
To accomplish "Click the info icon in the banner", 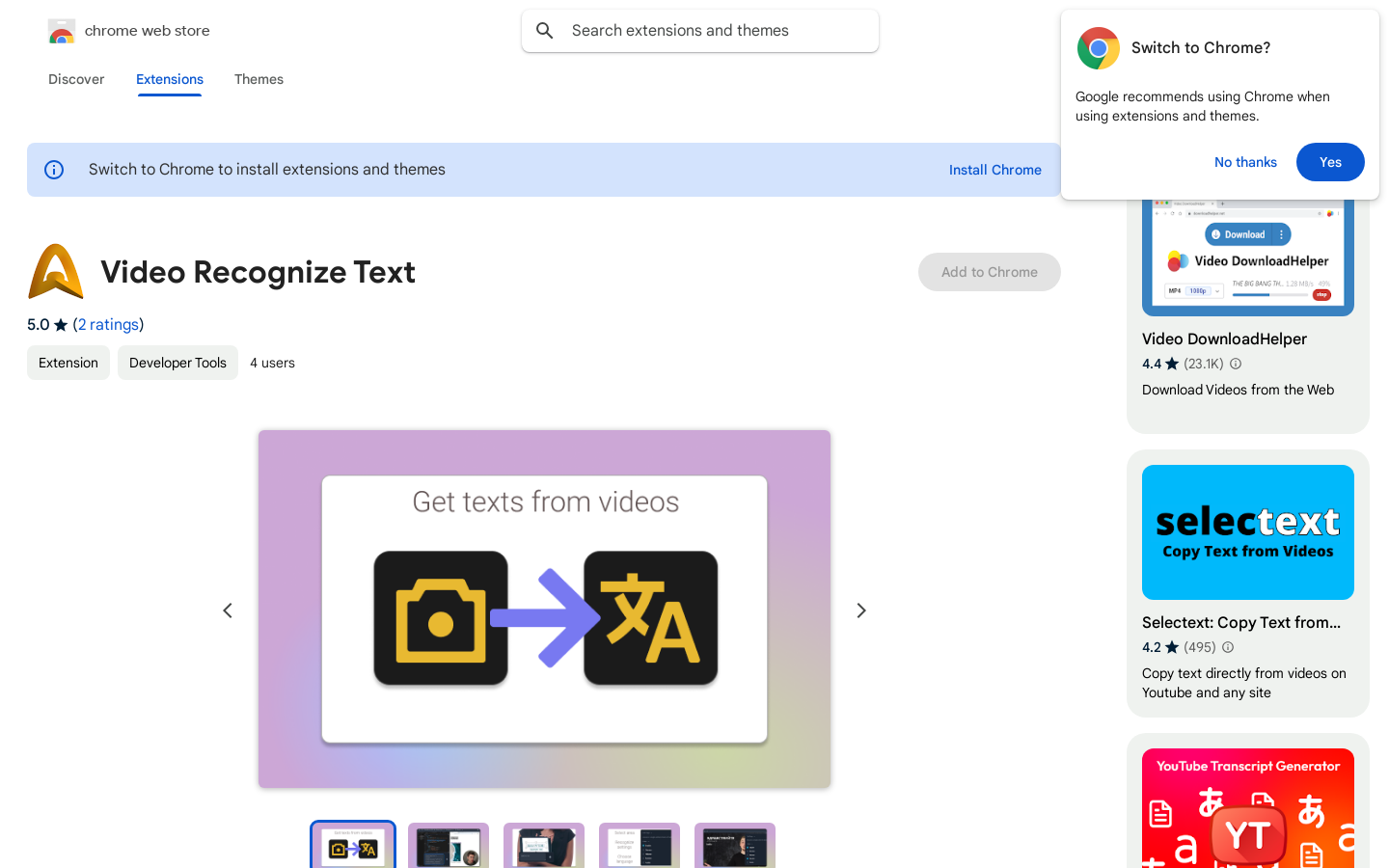I will point(54,170).
